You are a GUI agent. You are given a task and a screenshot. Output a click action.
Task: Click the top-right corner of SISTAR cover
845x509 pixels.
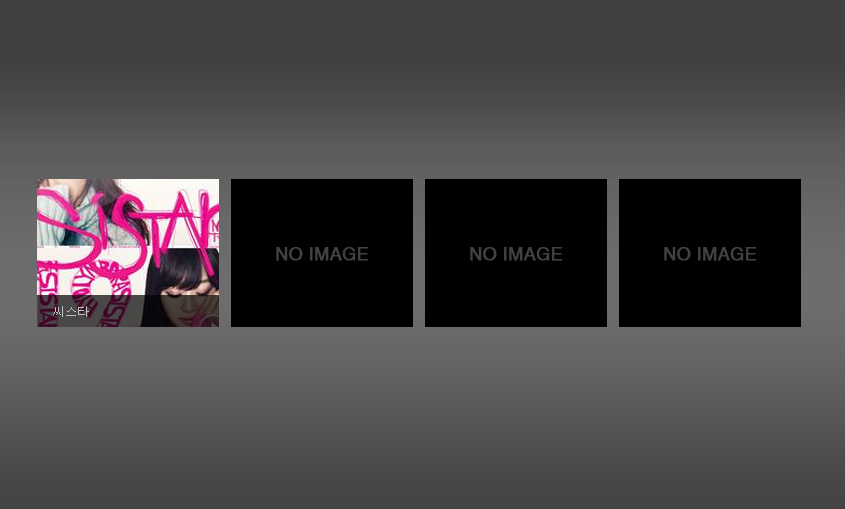tap(212, 186)
